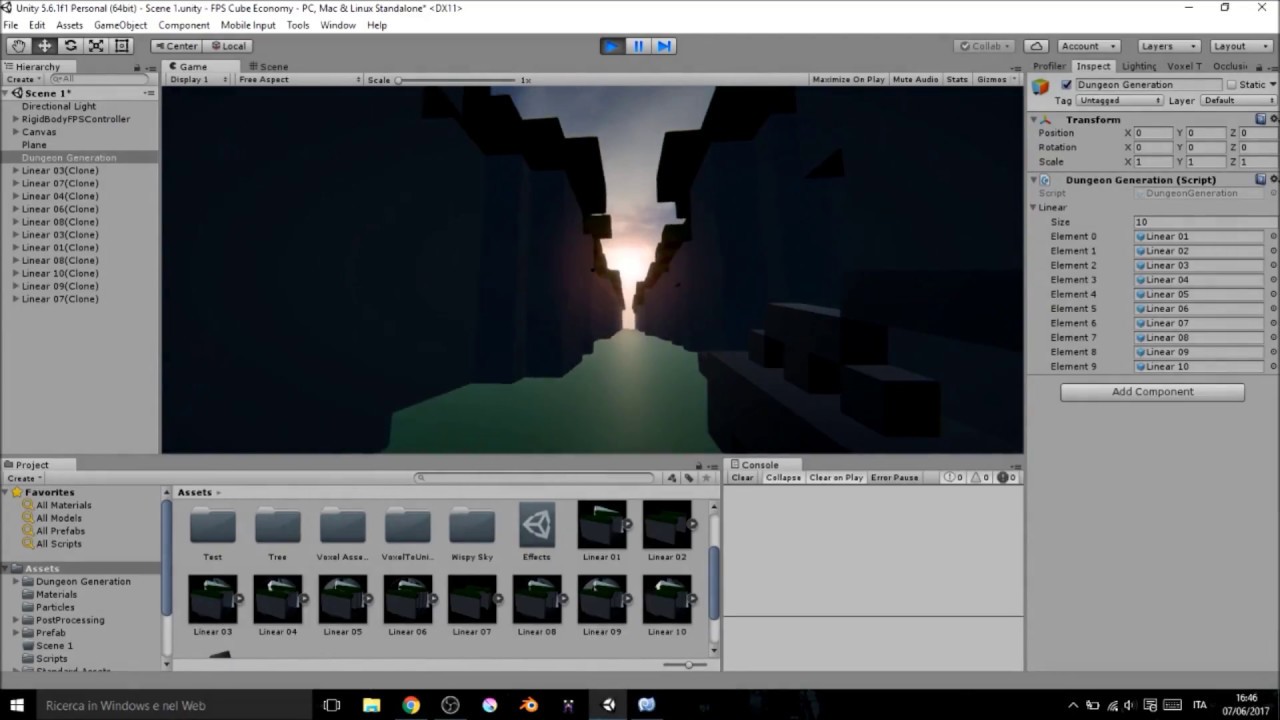Viewport: 1280px width, 720px height.
Task: Select the Move tool in the toolbar
Action: [x=45, y=46]
